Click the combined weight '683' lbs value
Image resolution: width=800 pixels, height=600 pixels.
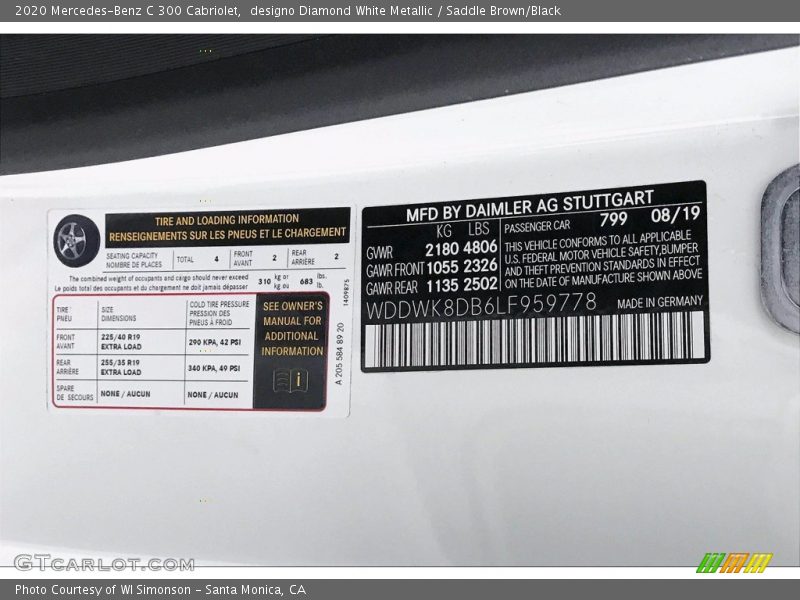(306, 282)
